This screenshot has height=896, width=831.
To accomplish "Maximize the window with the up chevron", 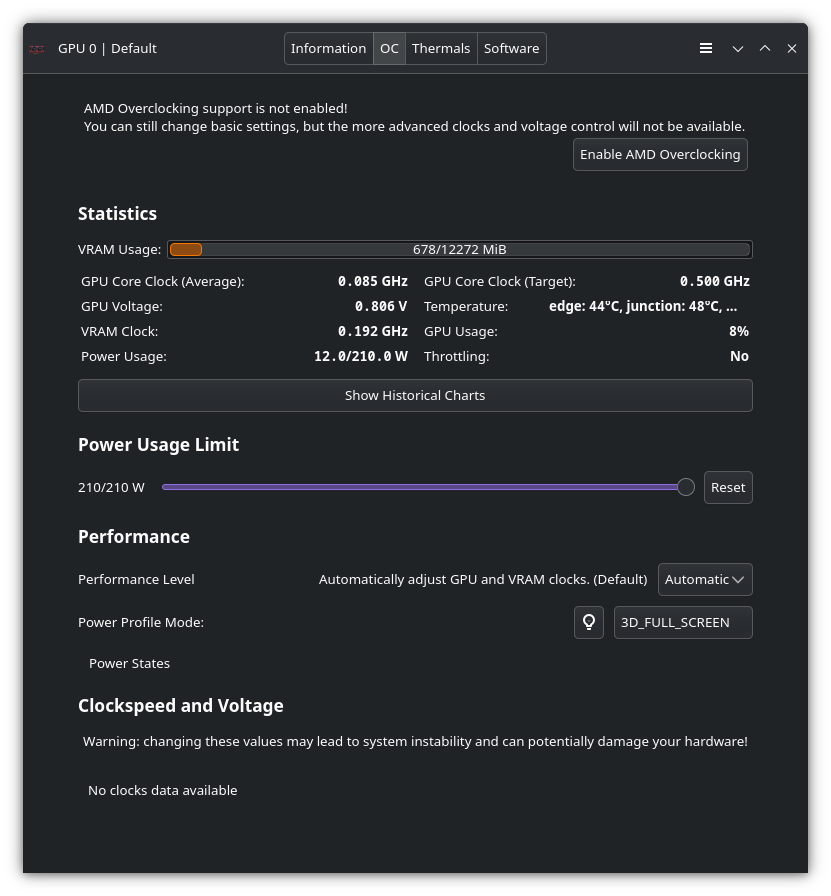I will click(765, 48).
